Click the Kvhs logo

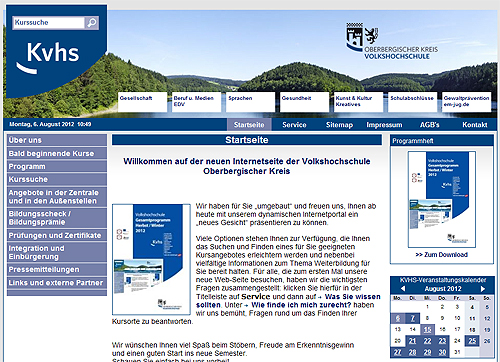[x=48, y=57]
